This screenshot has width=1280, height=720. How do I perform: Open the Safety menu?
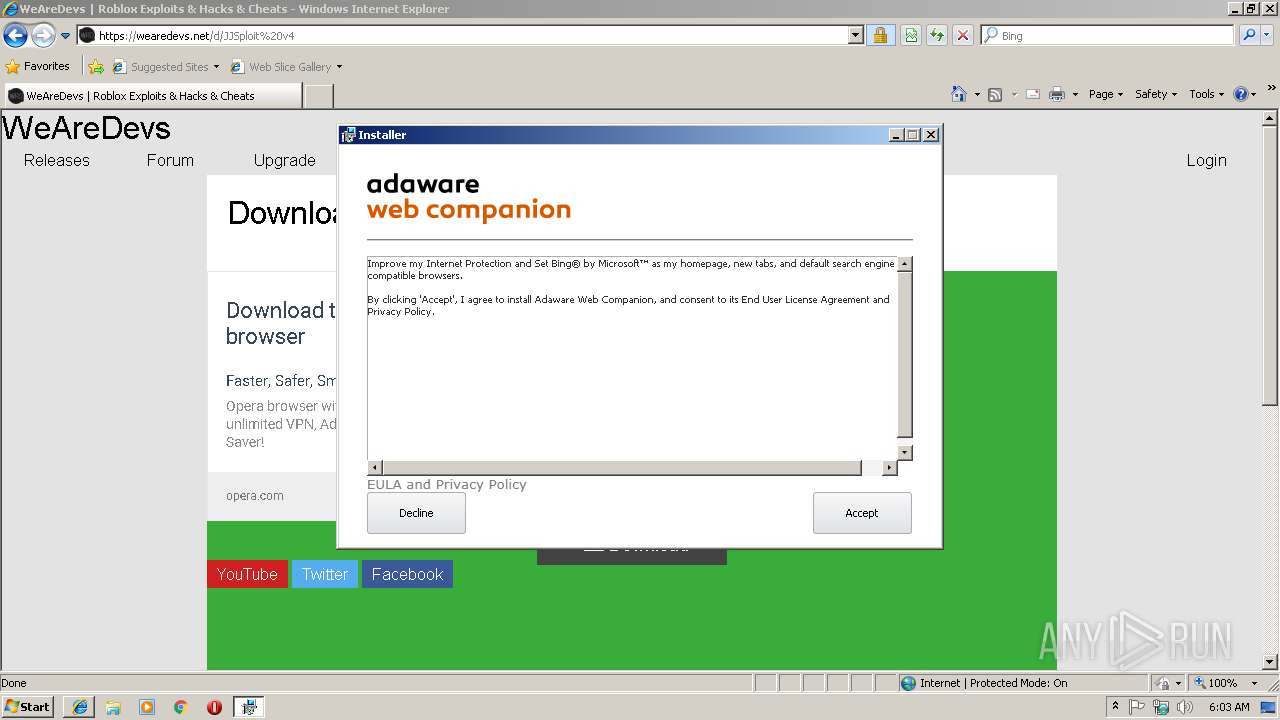pyautogui.click(x=1156, y=94)
